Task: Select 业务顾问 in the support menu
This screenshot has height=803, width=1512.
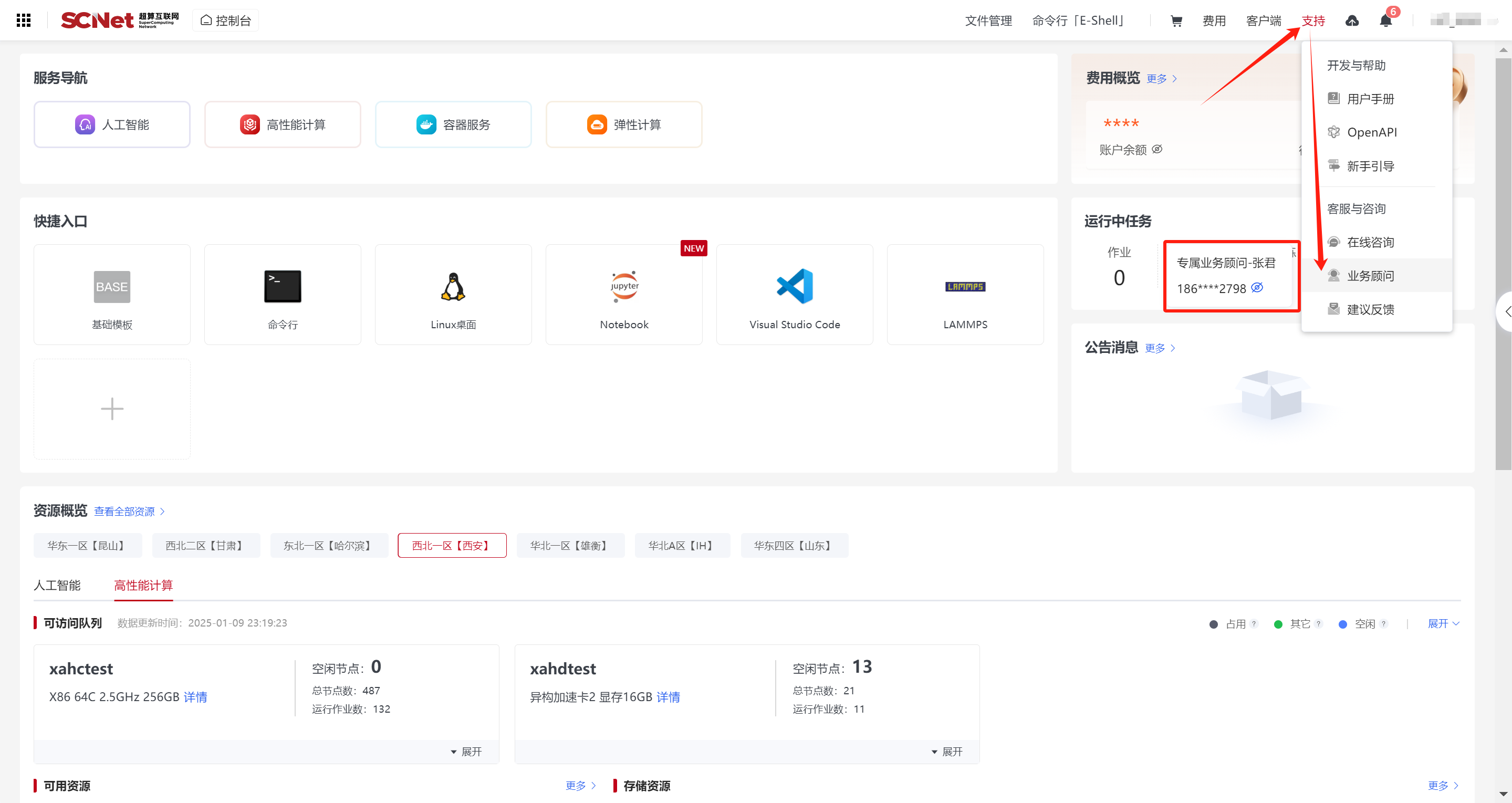Action: (x=1370, y=276)
